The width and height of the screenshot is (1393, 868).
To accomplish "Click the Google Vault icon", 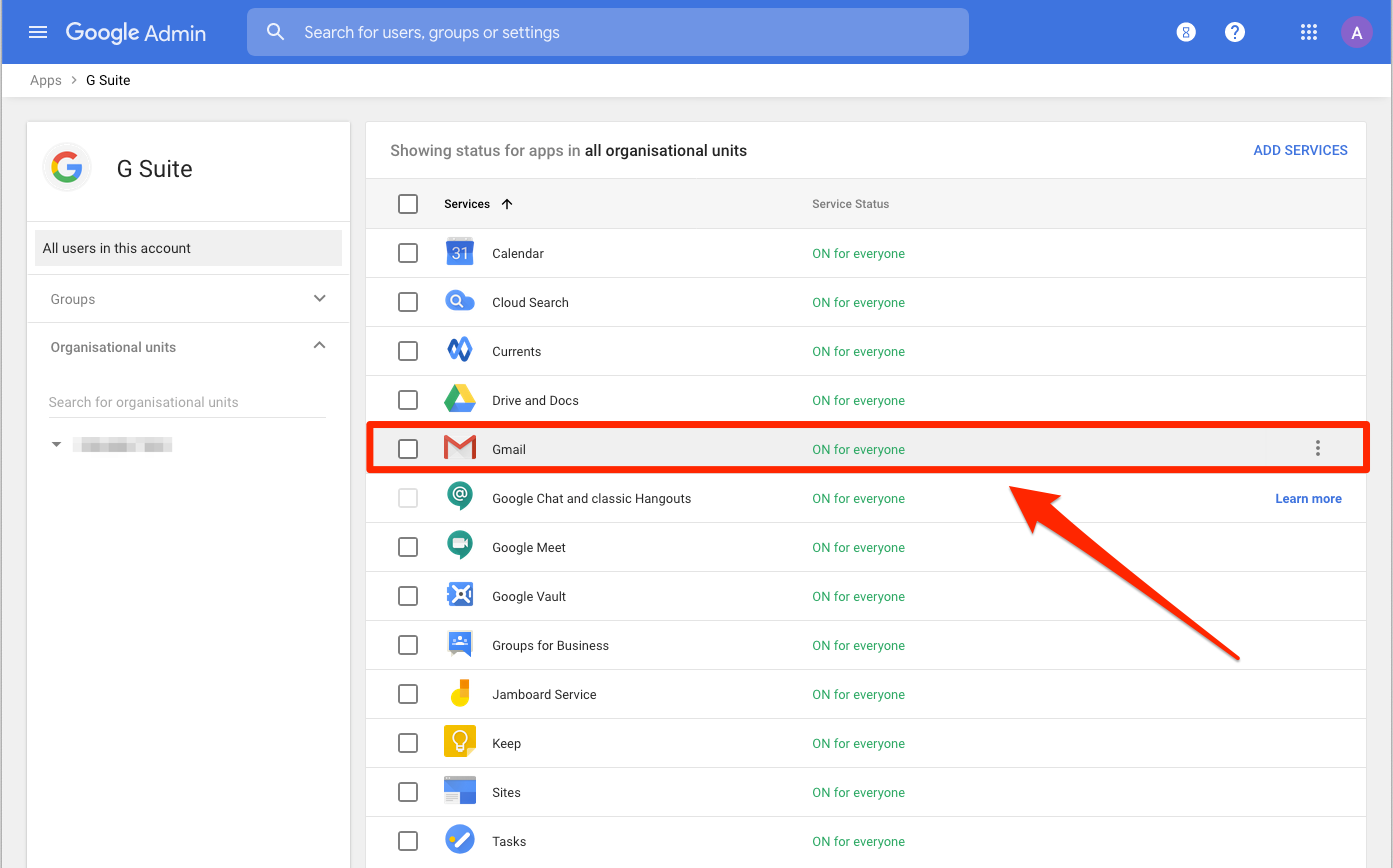I will click(460, 595).
